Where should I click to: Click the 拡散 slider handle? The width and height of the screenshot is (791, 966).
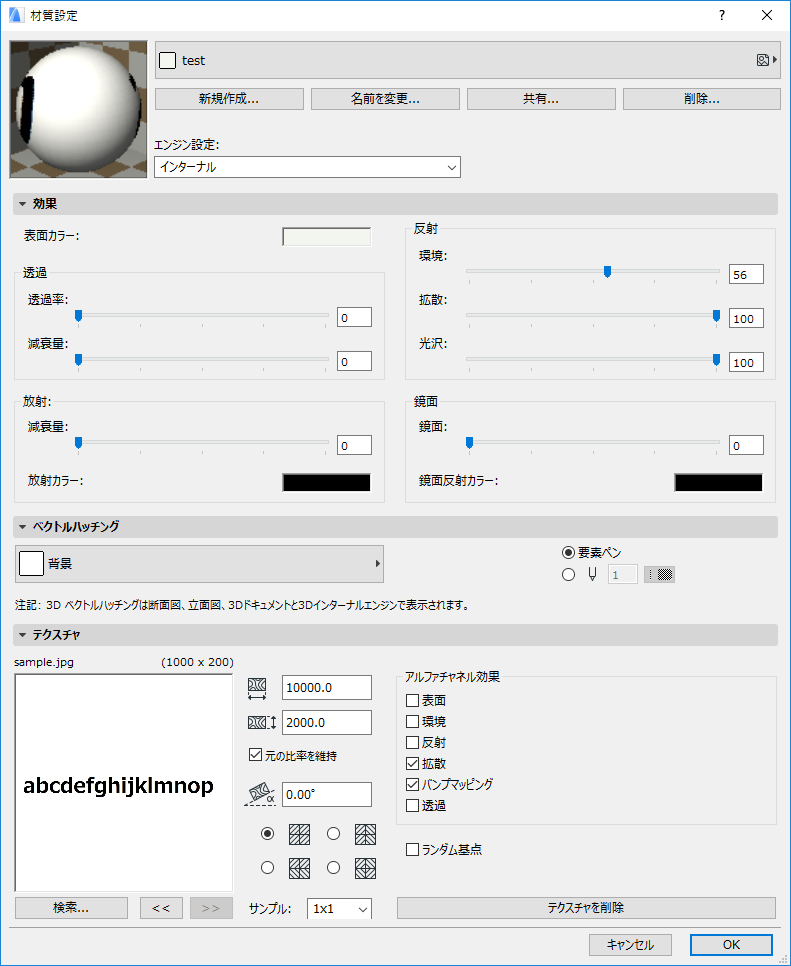coord(716,316)
